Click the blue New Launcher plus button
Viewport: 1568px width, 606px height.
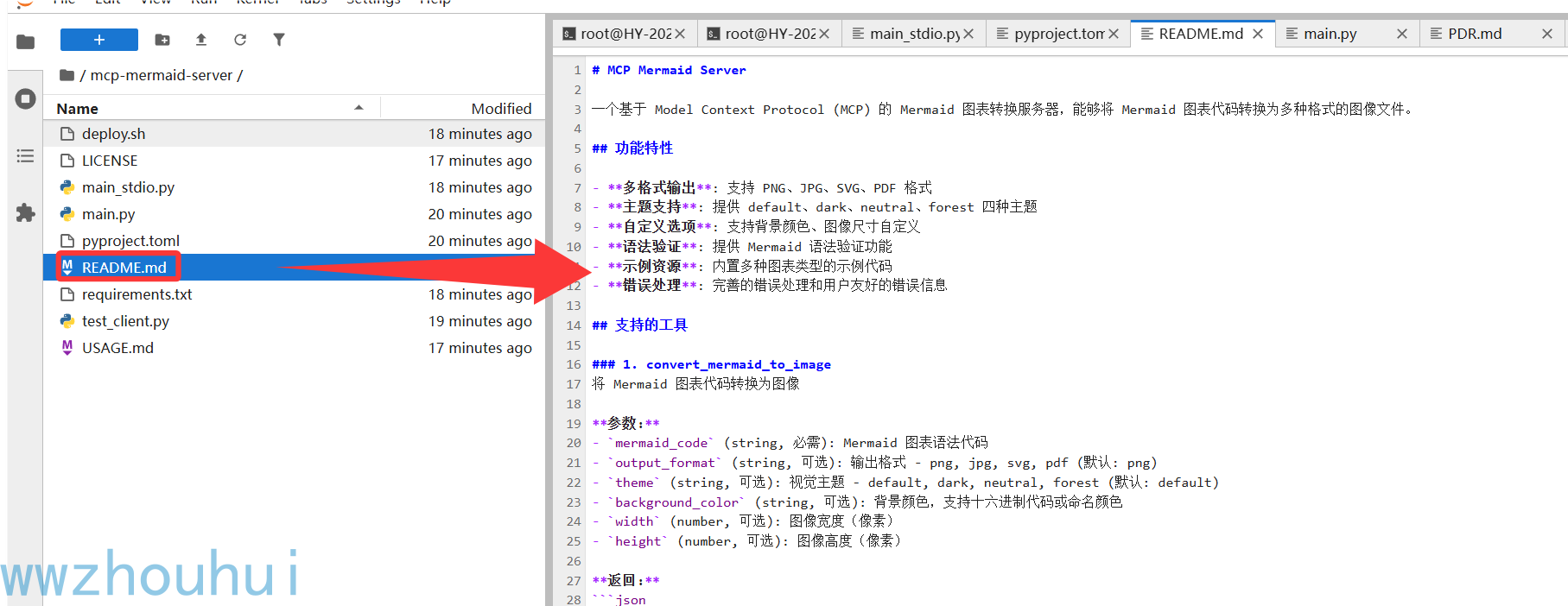pos(99,40)
